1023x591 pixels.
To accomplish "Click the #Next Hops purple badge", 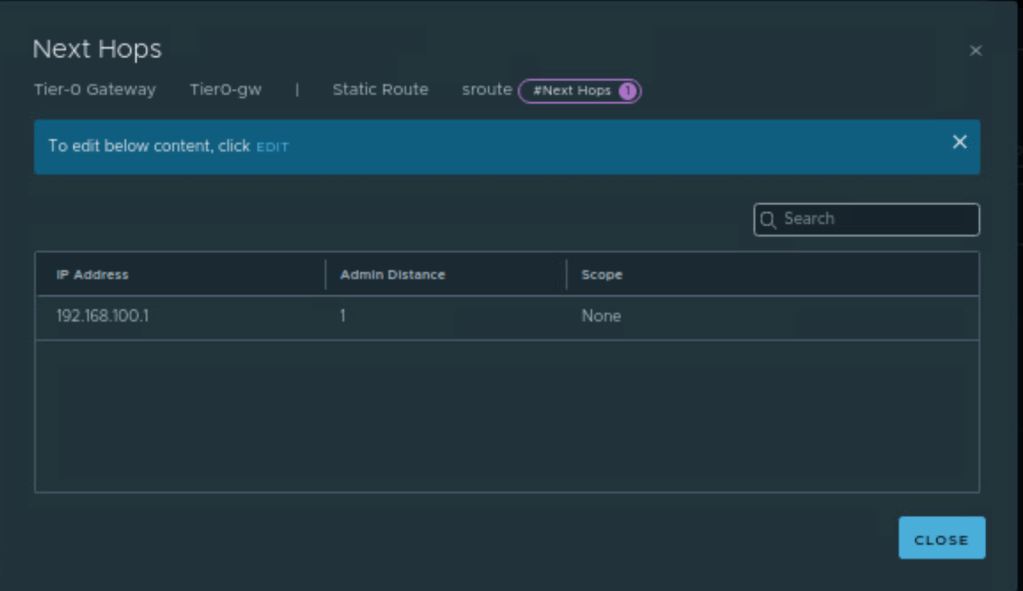I will (x=571, y=91).
